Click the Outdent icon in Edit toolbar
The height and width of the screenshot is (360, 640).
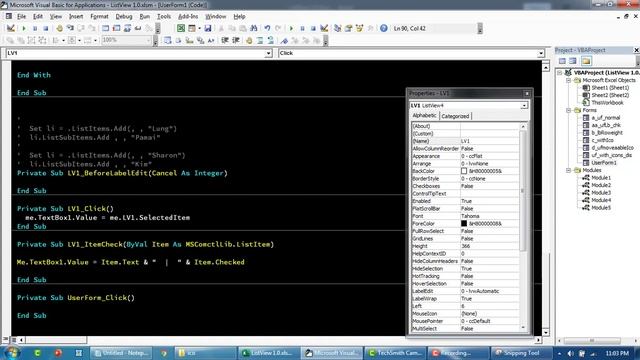click(x=236, y=40)
